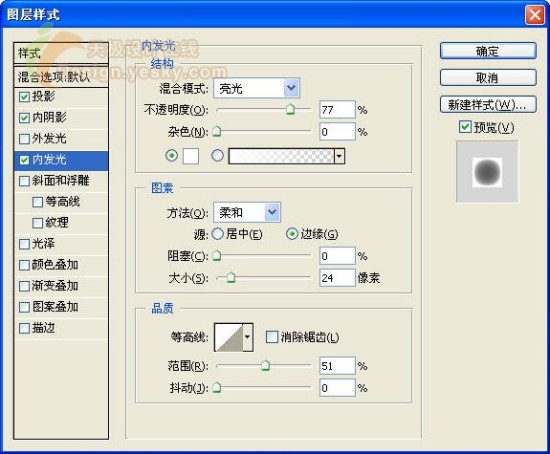Select the gradient radio button option
Viewport: 550px width, 454px height.
tap(217, 155)
